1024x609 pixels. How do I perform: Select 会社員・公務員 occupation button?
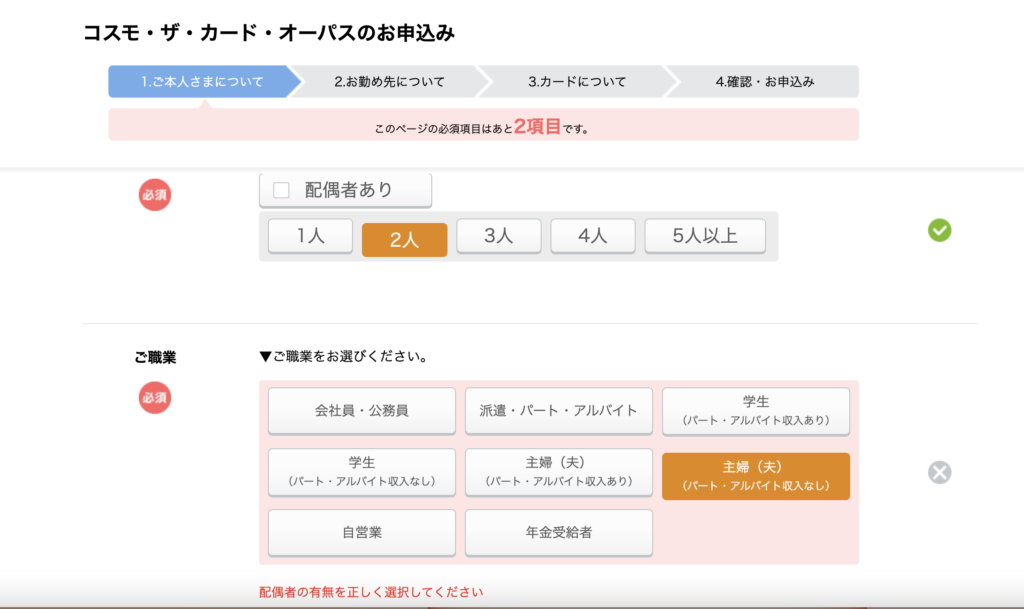pos(361,411)
